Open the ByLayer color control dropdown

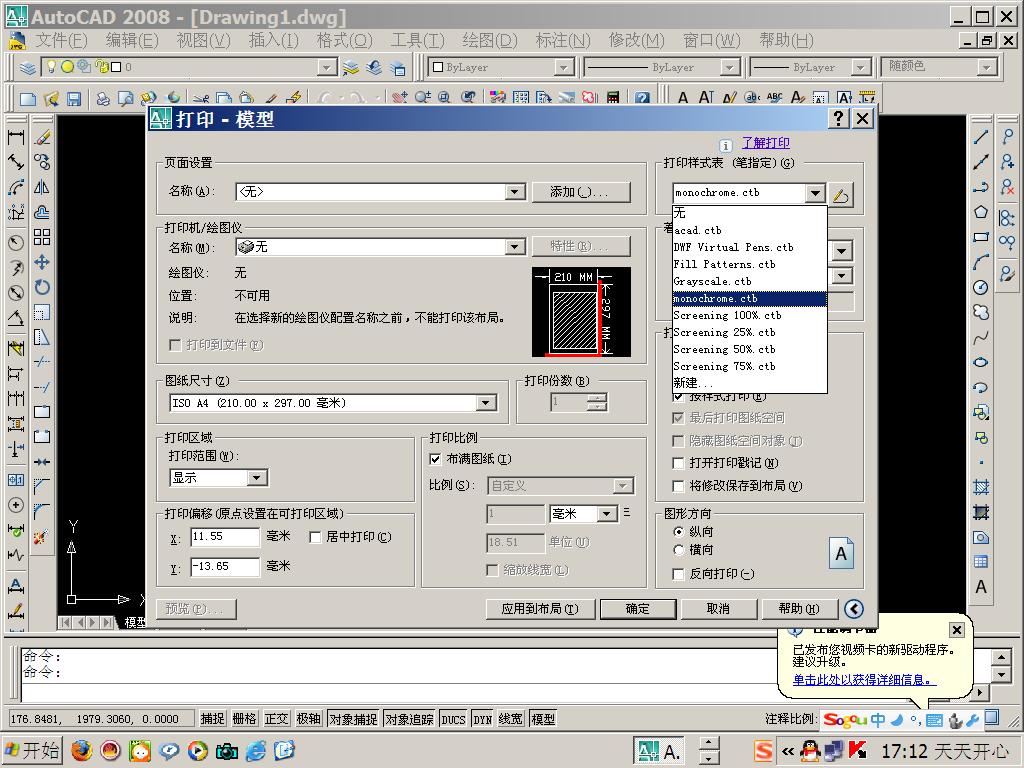click(x=563, y=67)
